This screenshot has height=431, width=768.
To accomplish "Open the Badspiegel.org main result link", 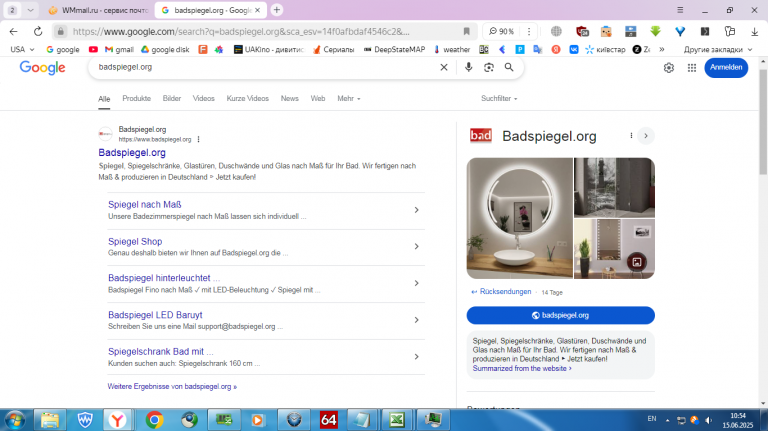I will point(132,153).
